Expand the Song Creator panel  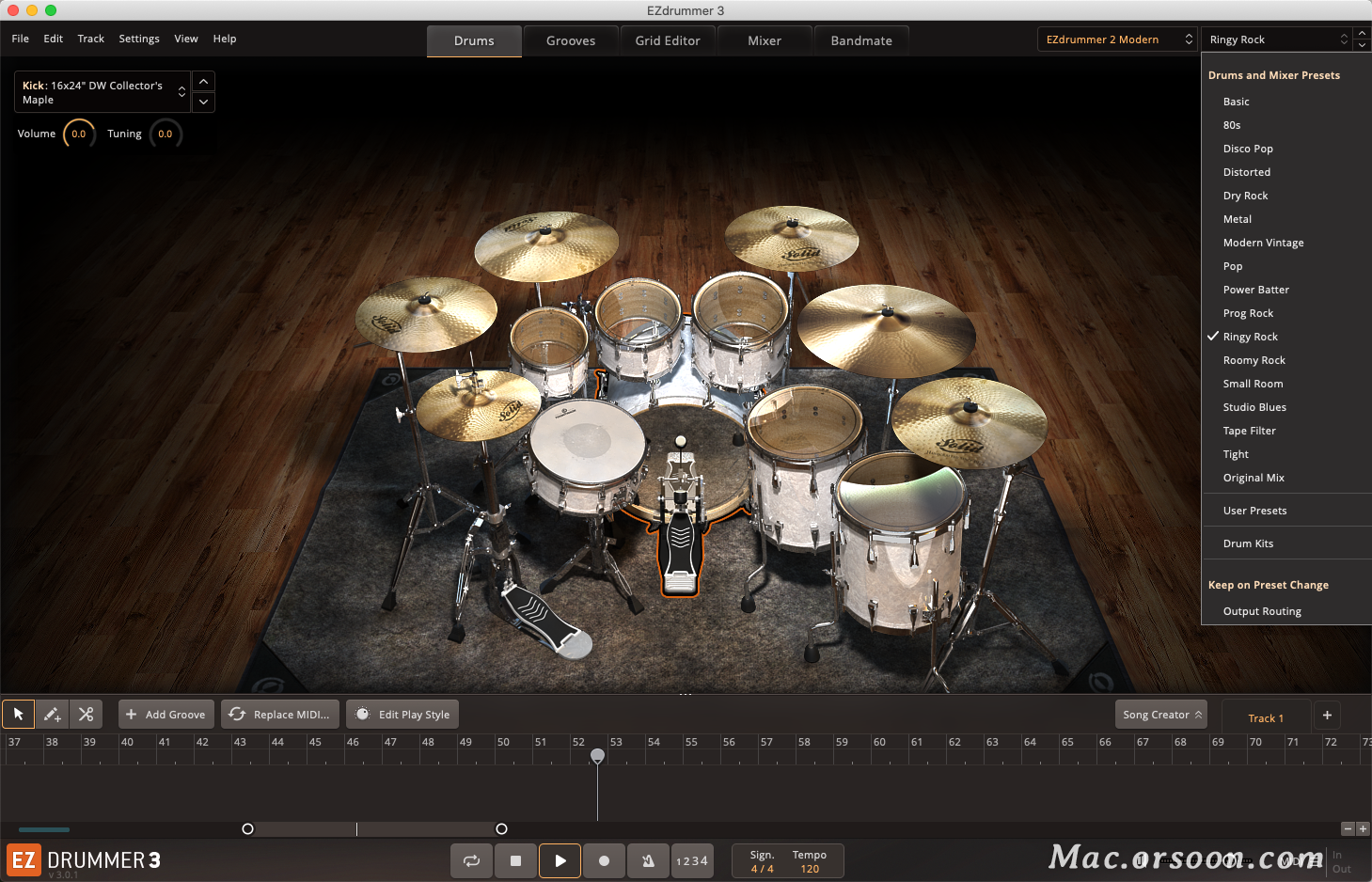[x=1161, y=715]
